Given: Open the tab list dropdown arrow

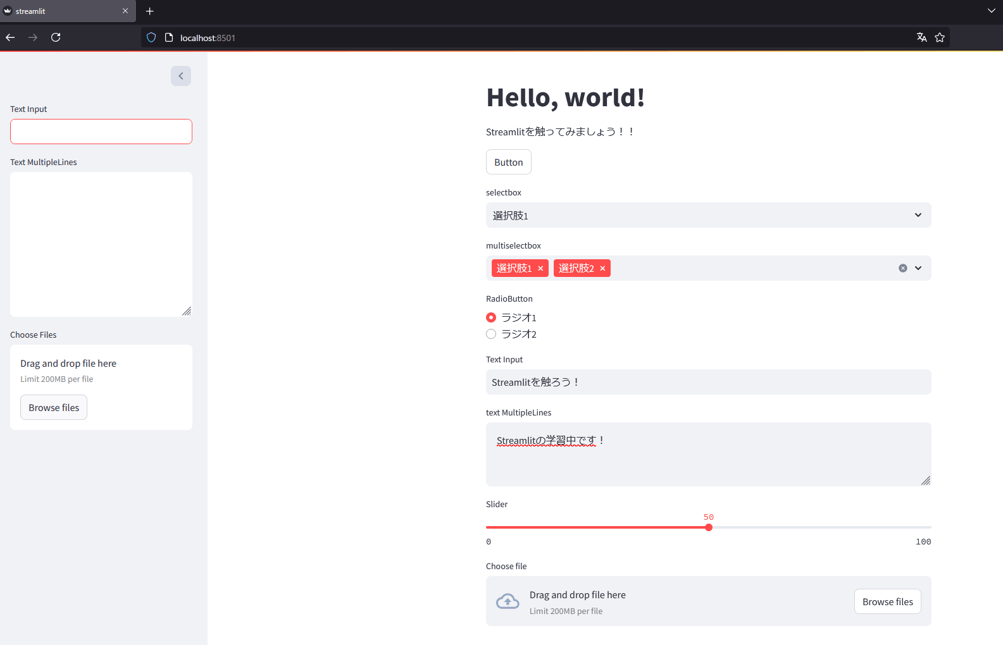Looking at the screenshot, I should tap(991, 11).
